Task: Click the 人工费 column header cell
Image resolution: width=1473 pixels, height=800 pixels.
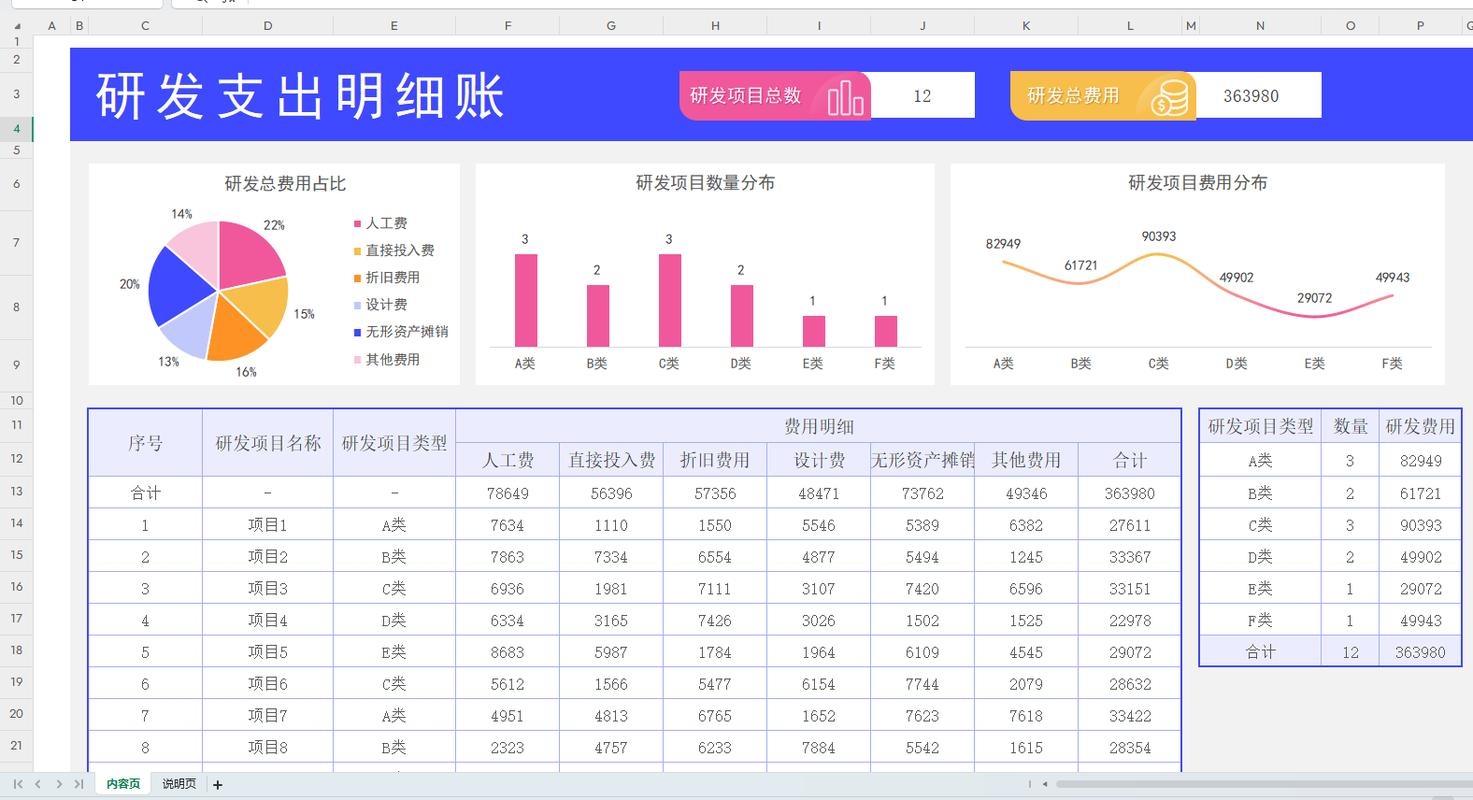Action: point(508,460)
